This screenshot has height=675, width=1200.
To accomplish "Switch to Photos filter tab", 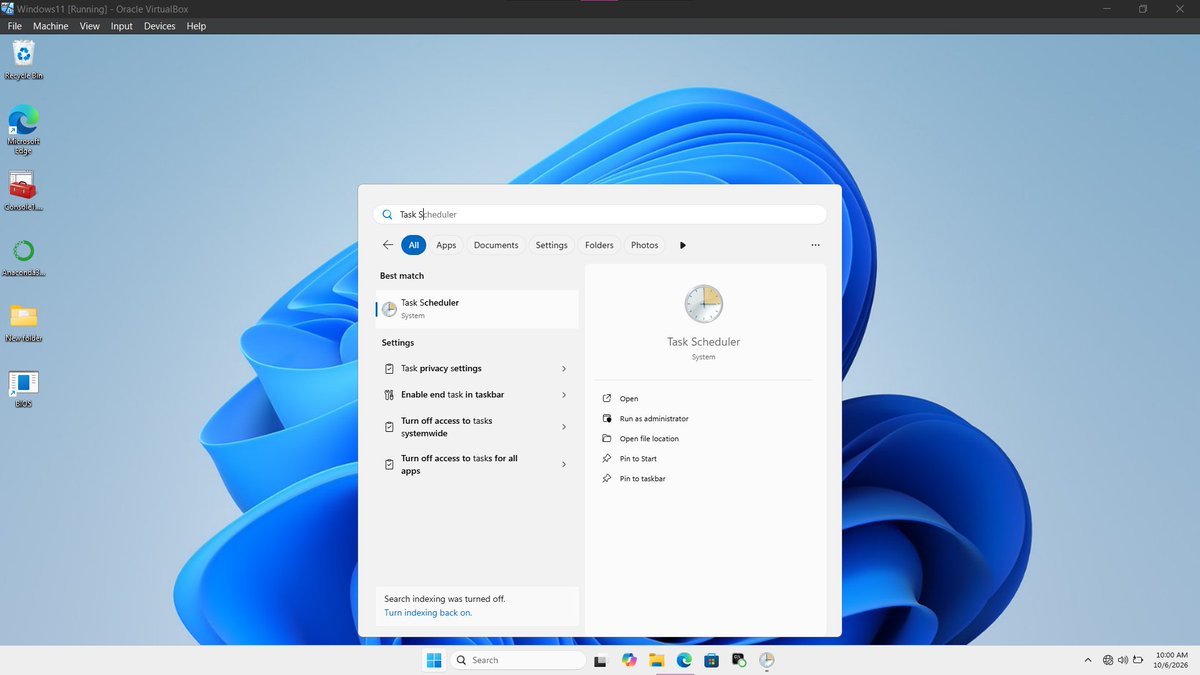I will tap(645, 245).
